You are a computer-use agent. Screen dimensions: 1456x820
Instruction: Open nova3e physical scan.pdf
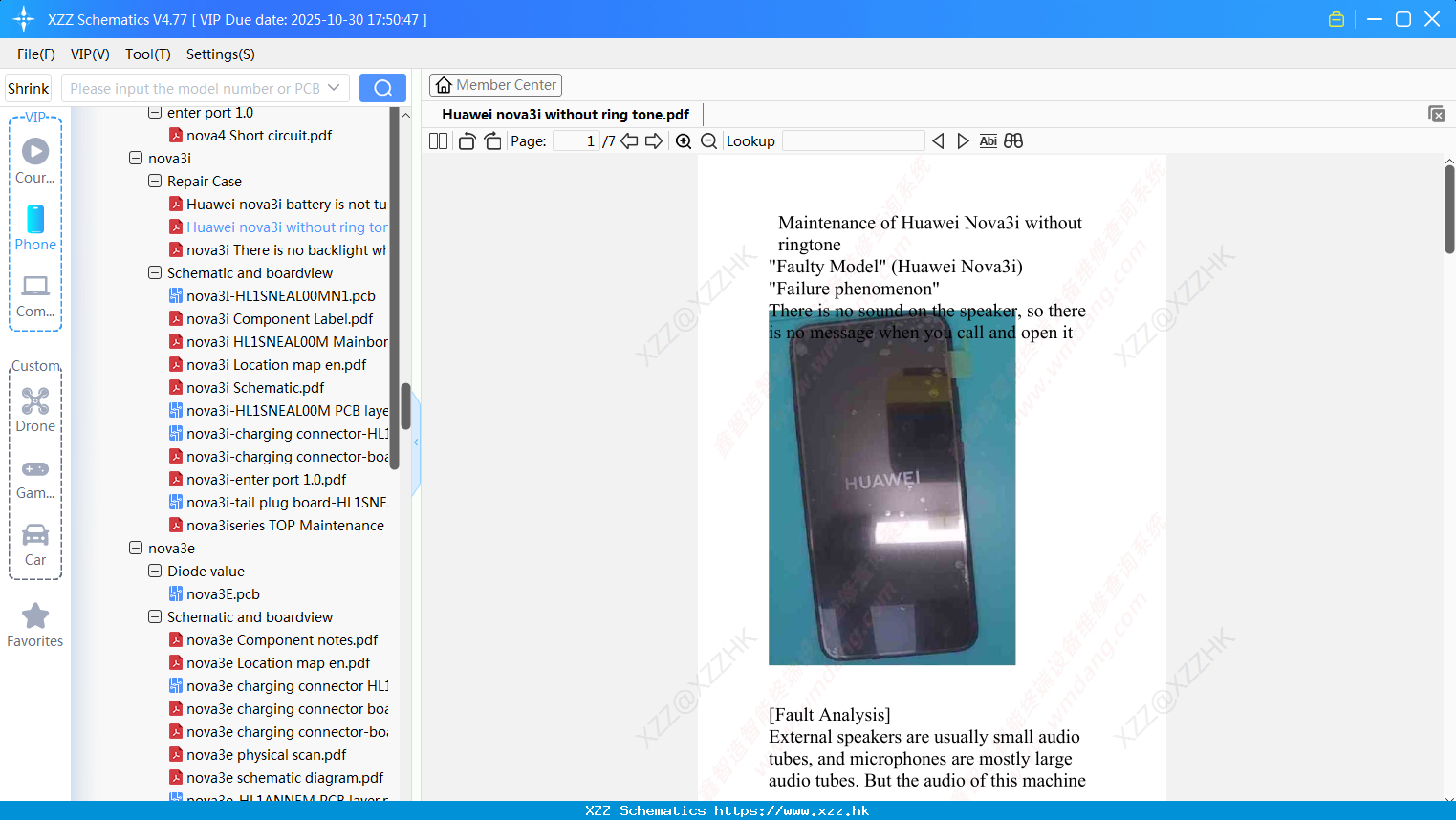(258, 754)
